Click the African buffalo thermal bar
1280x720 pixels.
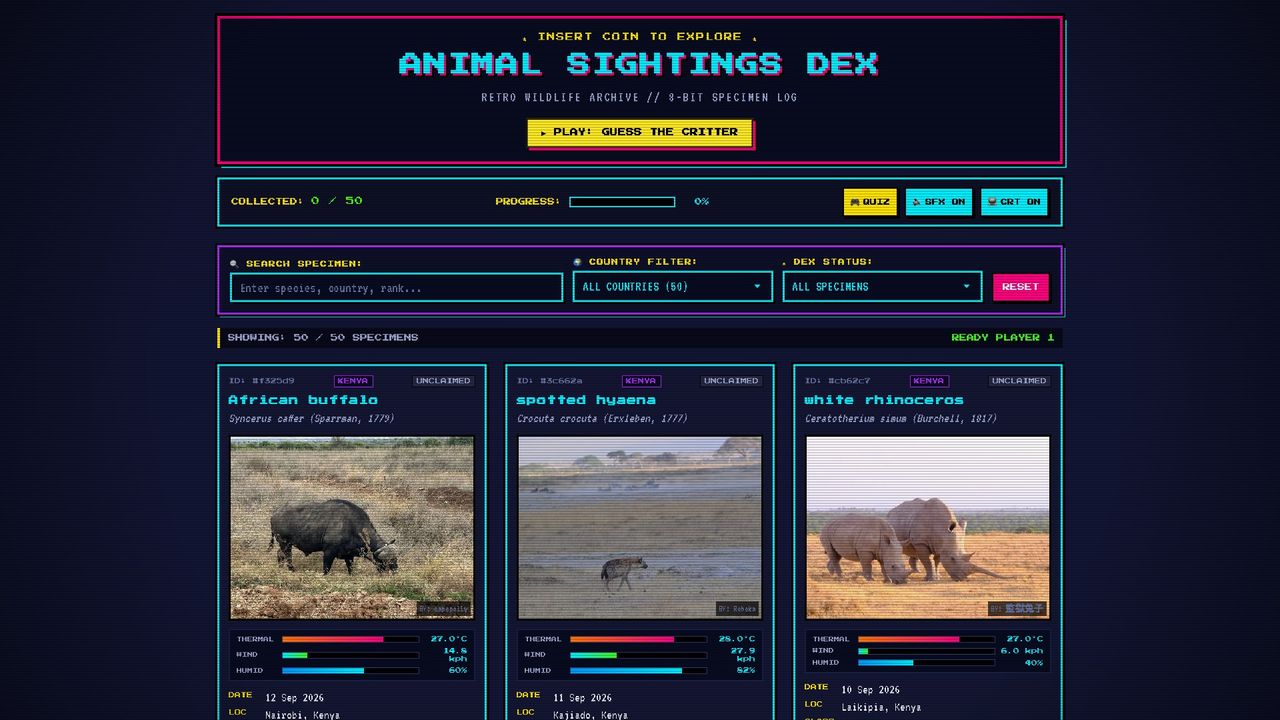350,639
